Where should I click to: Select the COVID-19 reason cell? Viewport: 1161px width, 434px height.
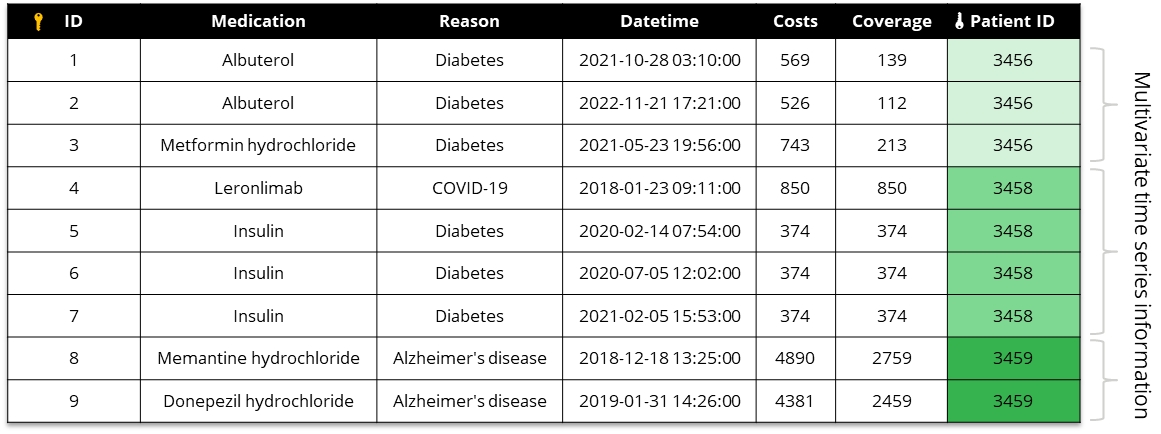pos(469,188)
